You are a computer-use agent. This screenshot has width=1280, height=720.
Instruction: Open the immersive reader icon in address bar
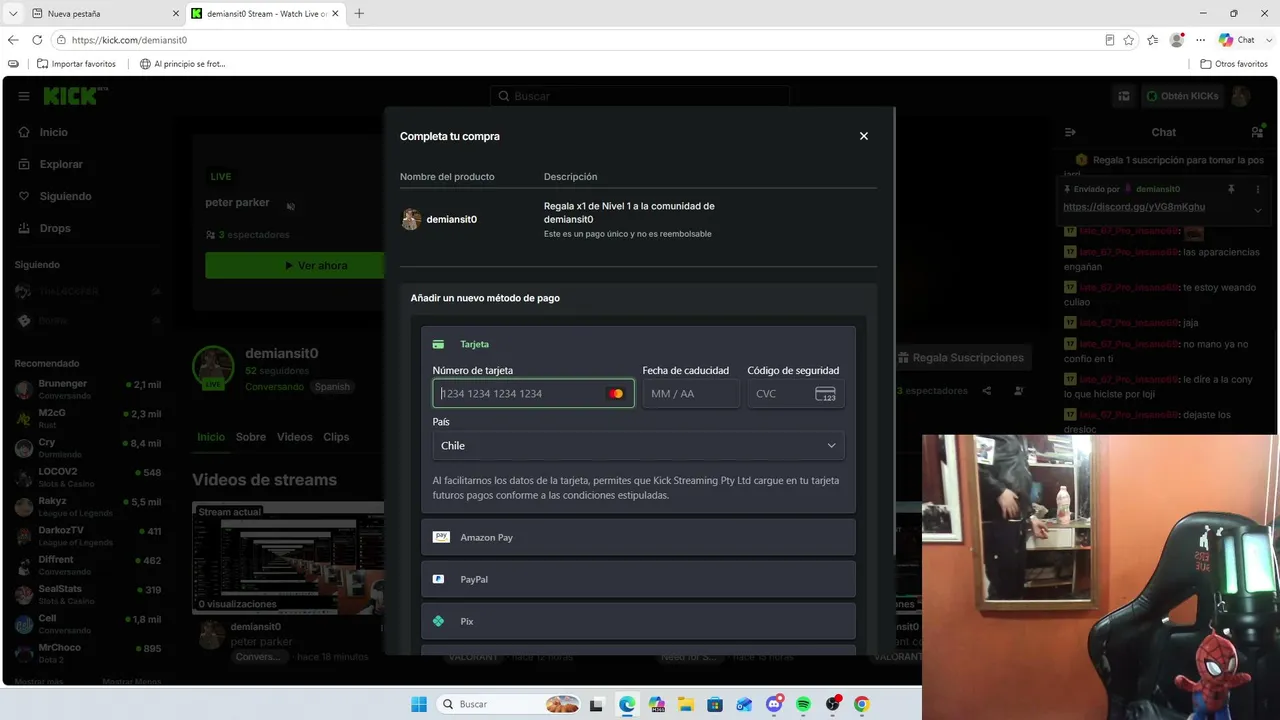coord(1110,40)
